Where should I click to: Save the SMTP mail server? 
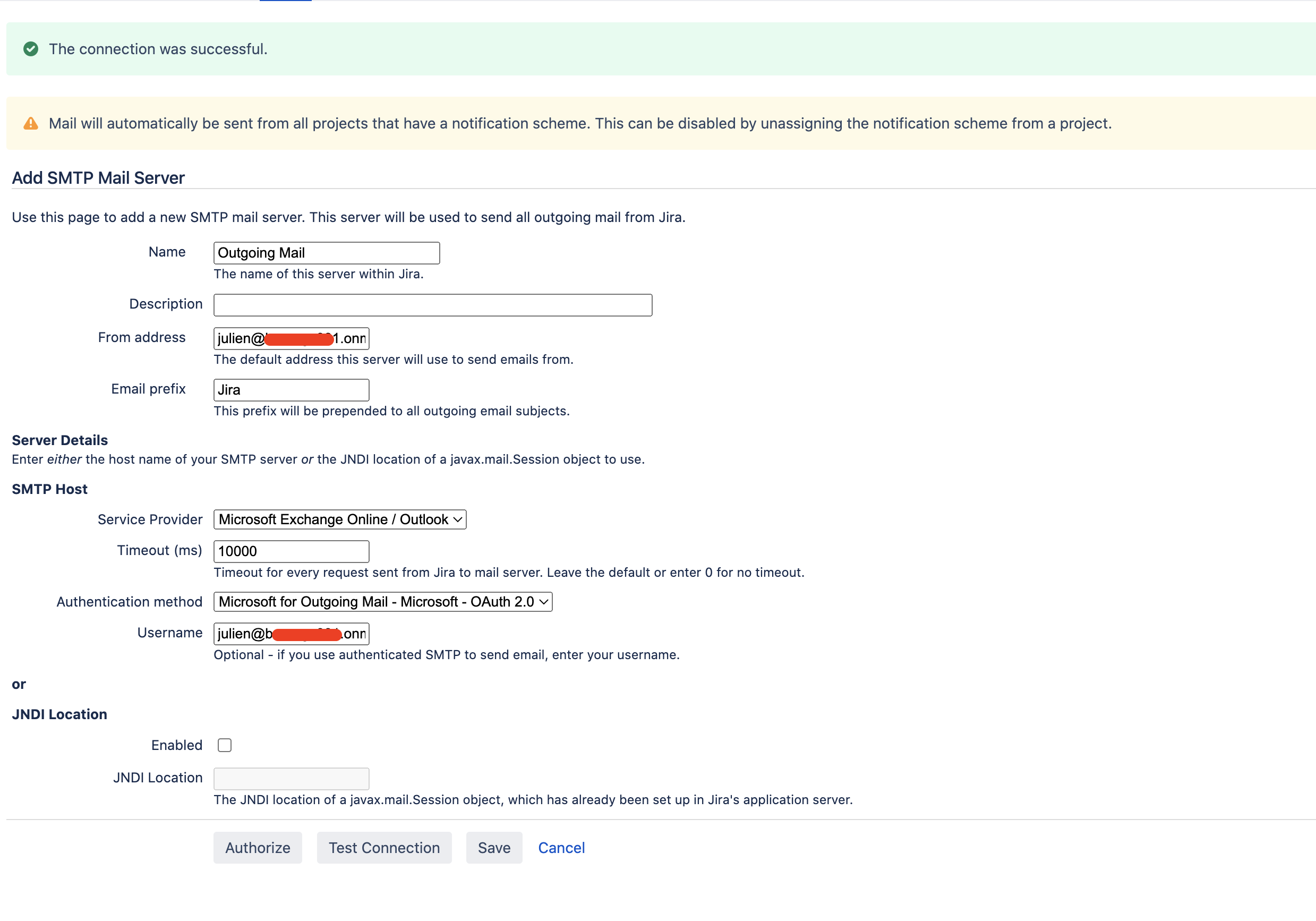point(493,848)
